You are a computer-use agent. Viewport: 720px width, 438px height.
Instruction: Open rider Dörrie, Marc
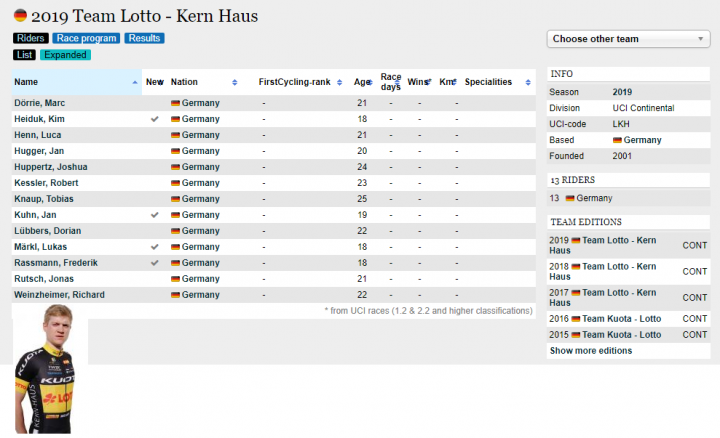click(39, 103)
